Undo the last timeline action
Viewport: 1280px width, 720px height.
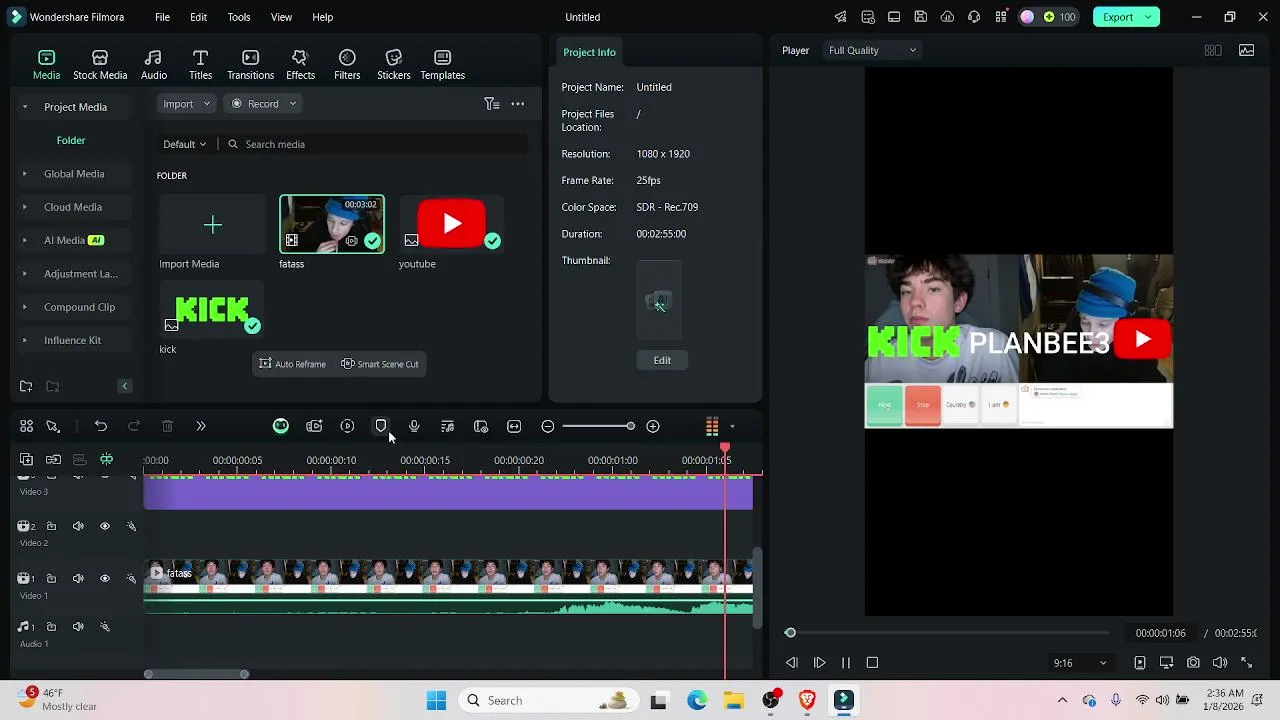pyautogui.click(x=101, y=426)
